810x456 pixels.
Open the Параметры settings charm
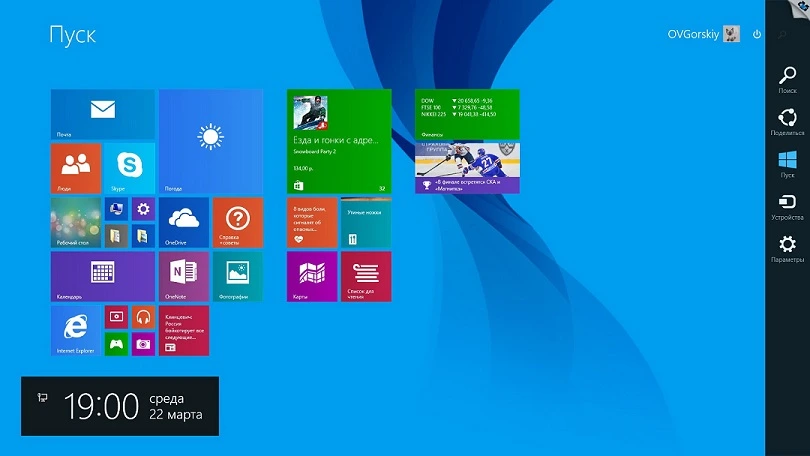pos(787,249)
